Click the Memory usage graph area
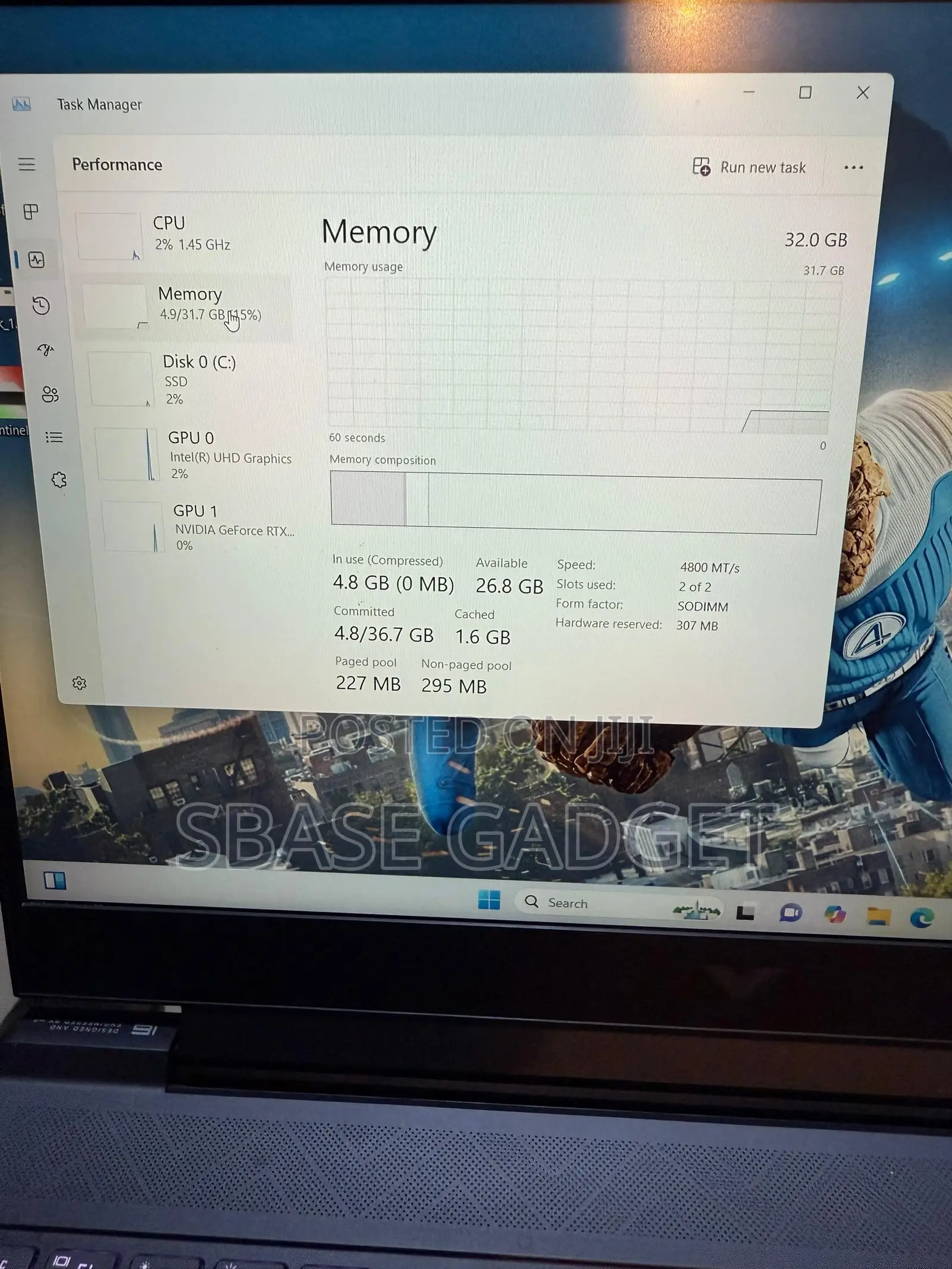The image size is (952, 1269). coord(583,356)
